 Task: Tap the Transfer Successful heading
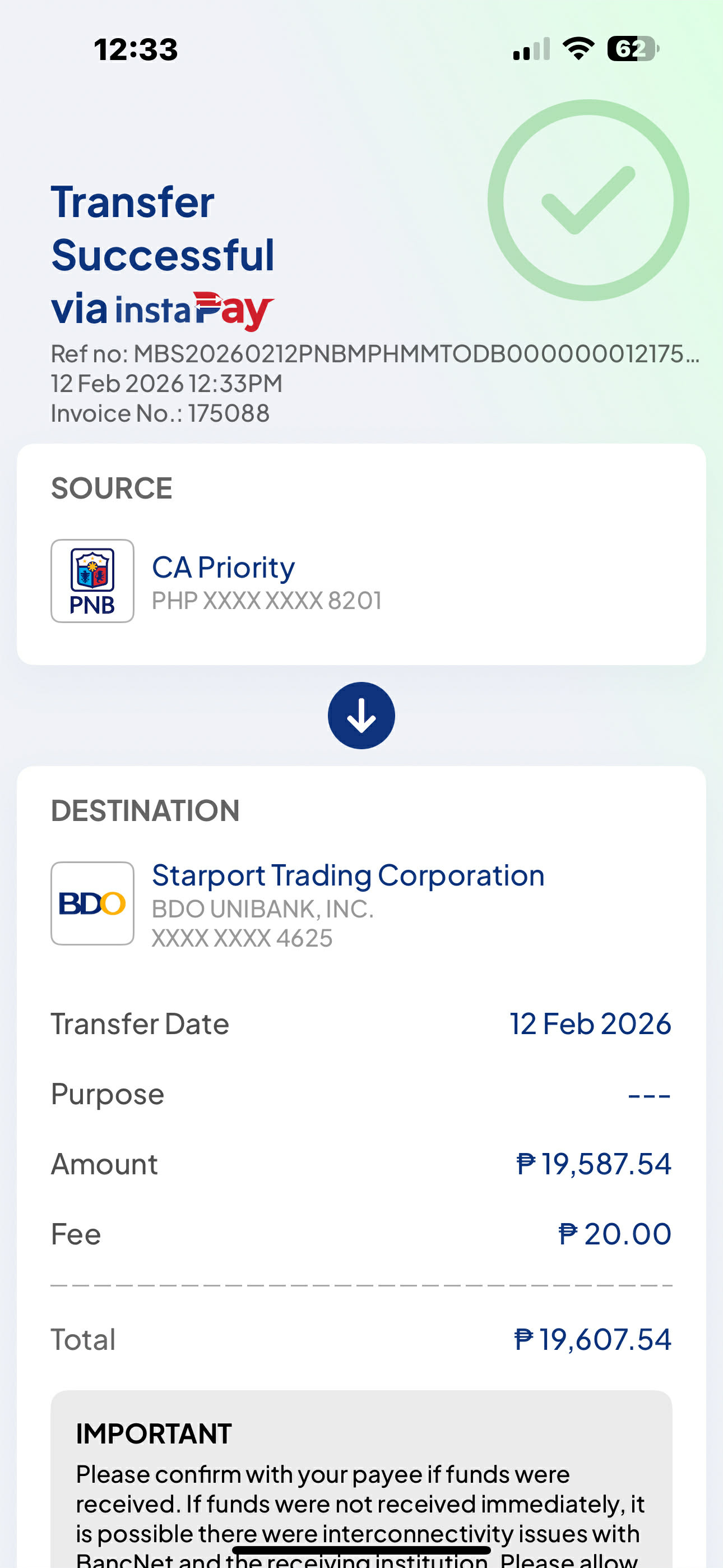pos(163,228)
